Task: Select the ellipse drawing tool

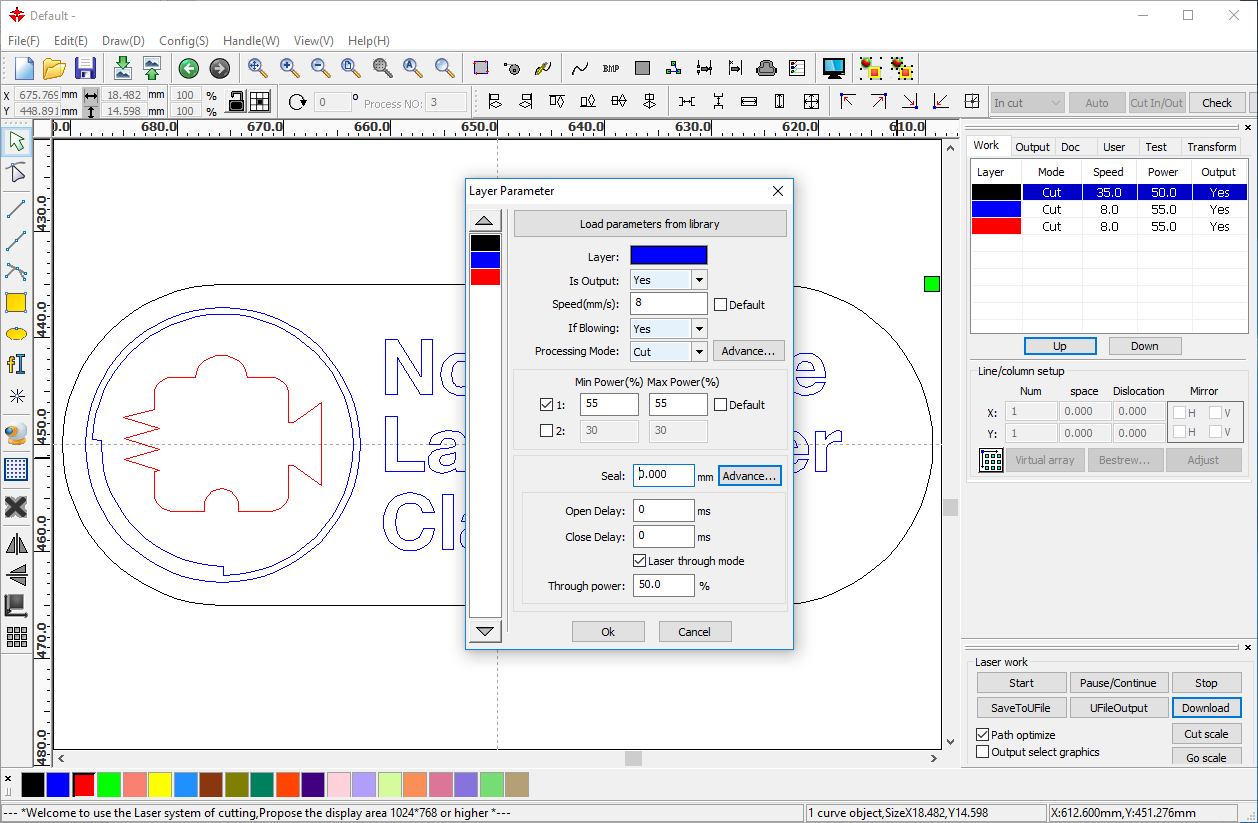Action: pyautogui.click(x=15, y=334)
